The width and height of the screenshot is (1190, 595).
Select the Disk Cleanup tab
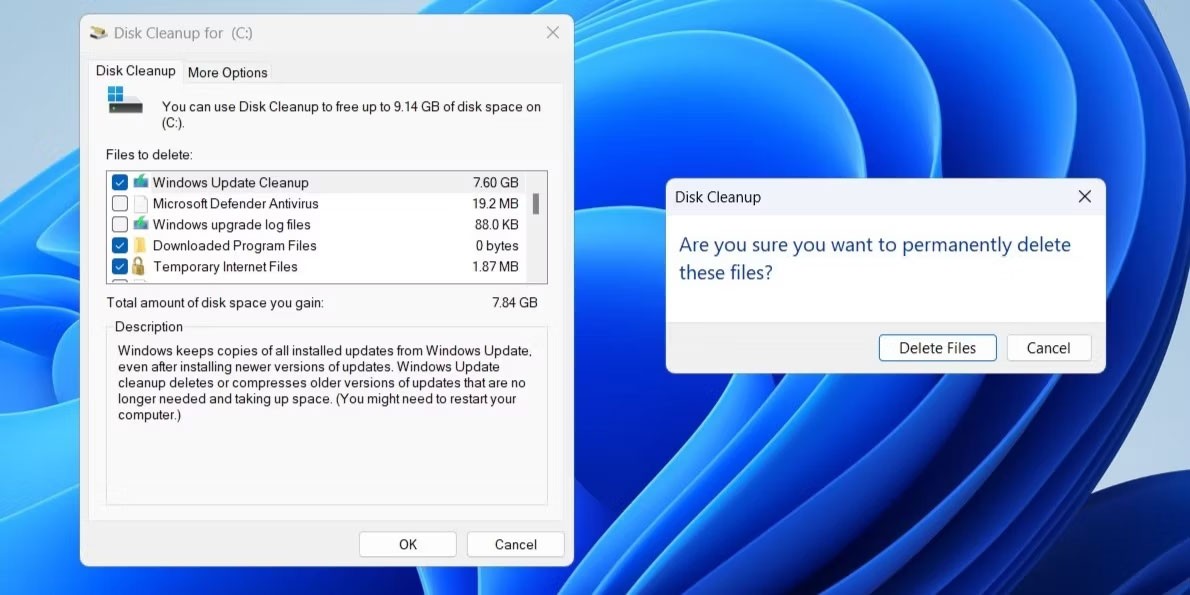[135, 71]
